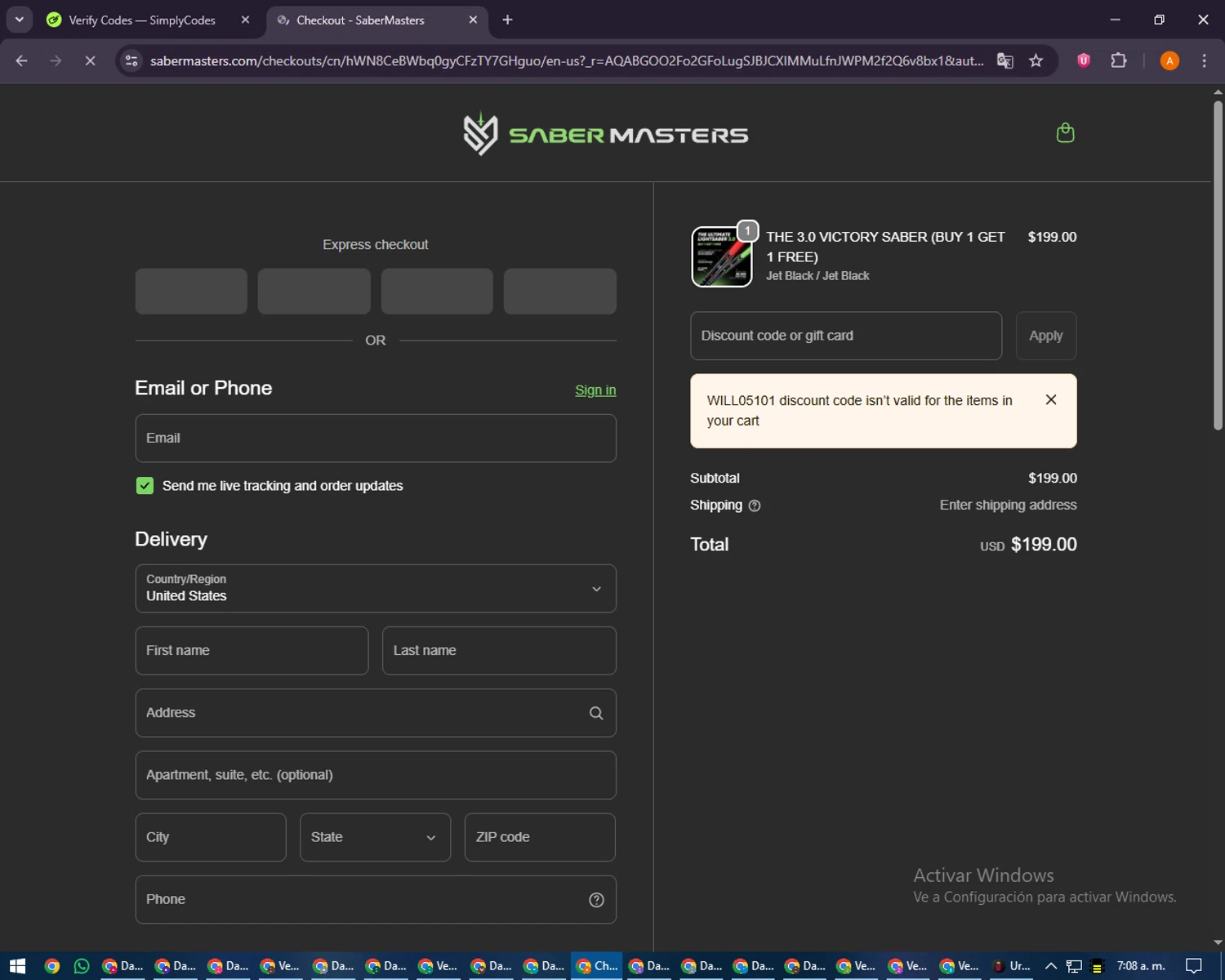Click the Discount code or gift card field
1225x980 pixels.
846,336
